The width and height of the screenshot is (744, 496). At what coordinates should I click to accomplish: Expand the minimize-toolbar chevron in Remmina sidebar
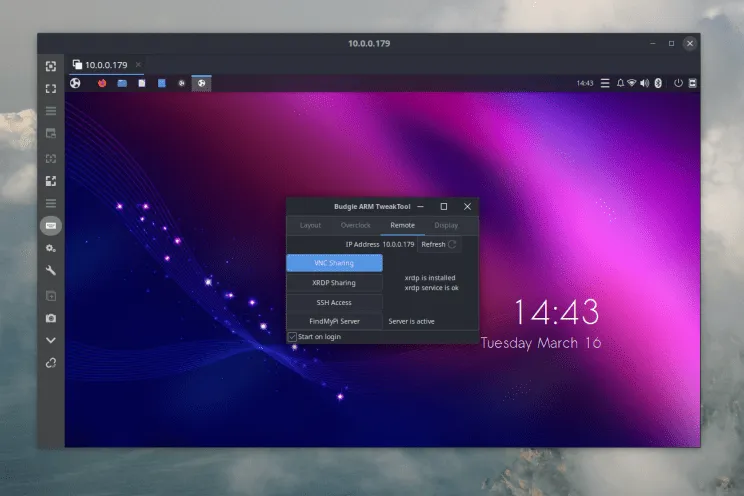(x=51, y=340)
